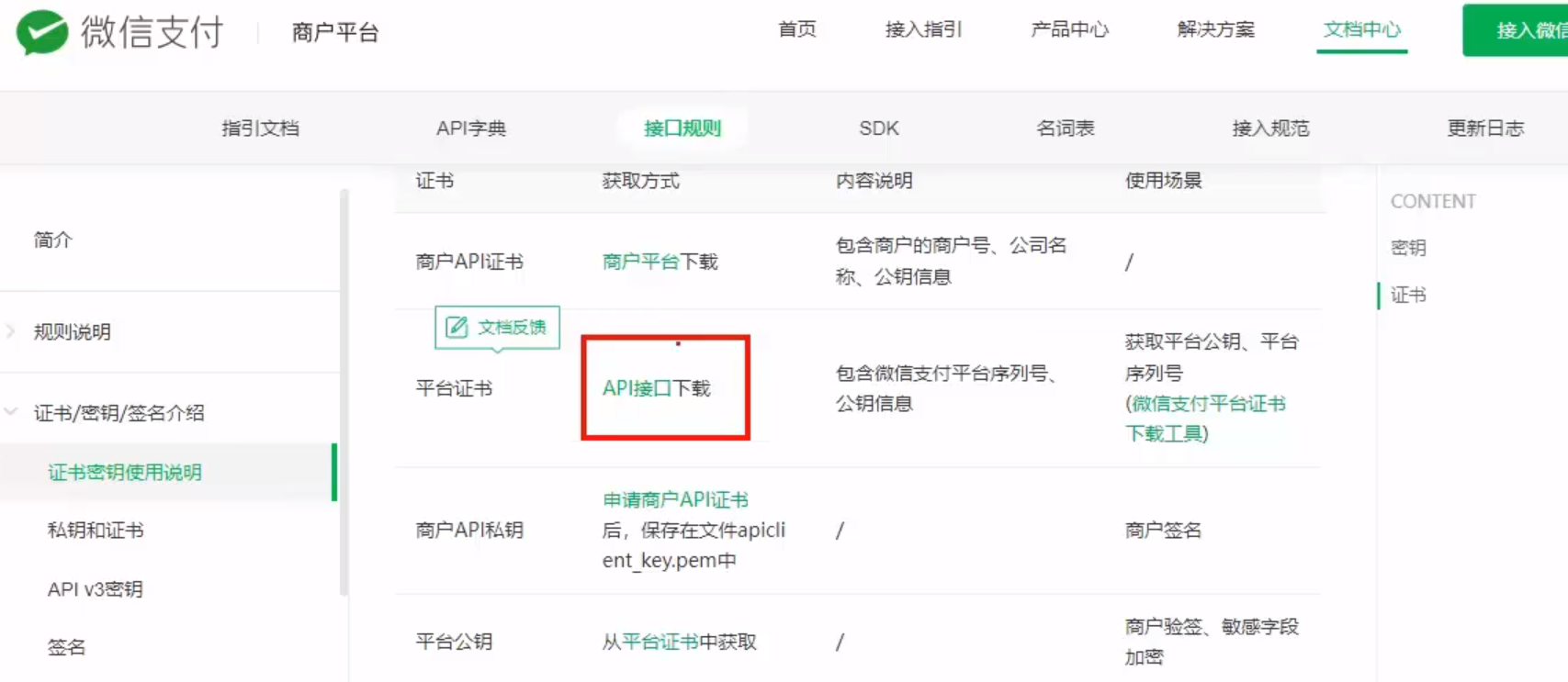Open the 微信支付平台证书下载工具 link

(1207, 419)
